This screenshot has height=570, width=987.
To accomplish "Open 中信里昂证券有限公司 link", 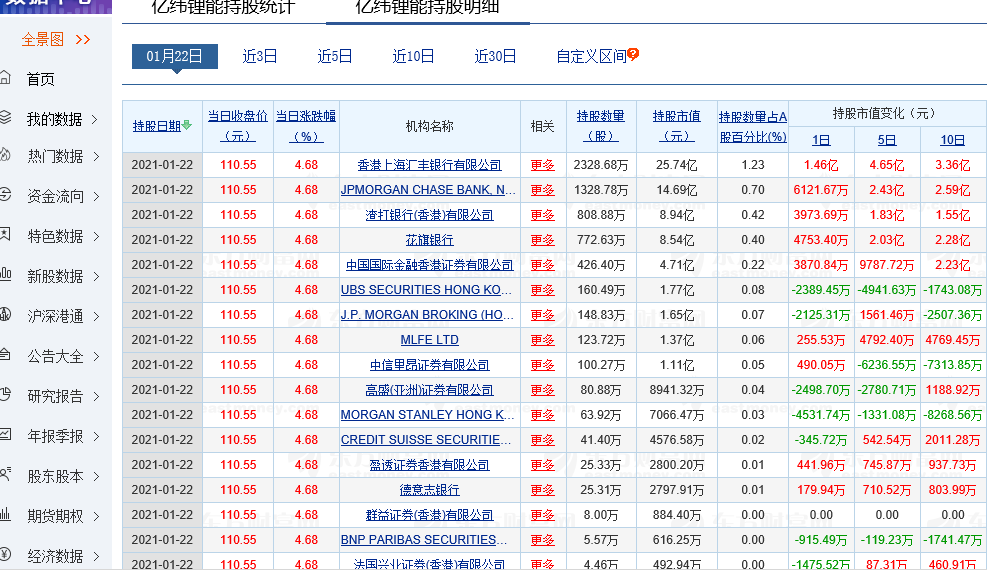I will click(x=429, y=366).
